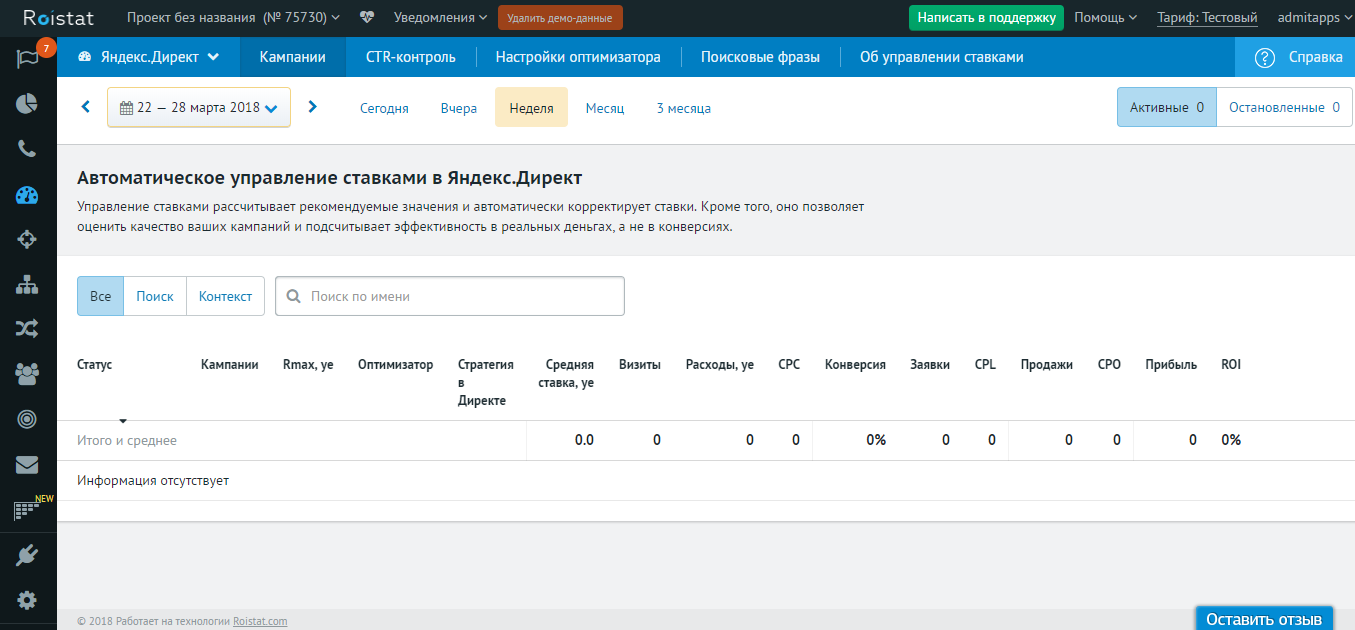Screen dimensions: 1355x630
Task: Open Настройки оптимизатора tab
Action: click(x=578, y=57)
